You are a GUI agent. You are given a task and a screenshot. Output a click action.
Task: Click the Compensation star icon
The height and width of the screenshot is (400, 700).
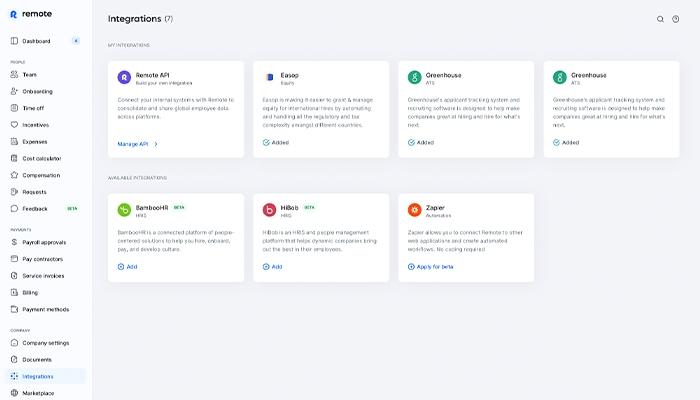(14, 175)
